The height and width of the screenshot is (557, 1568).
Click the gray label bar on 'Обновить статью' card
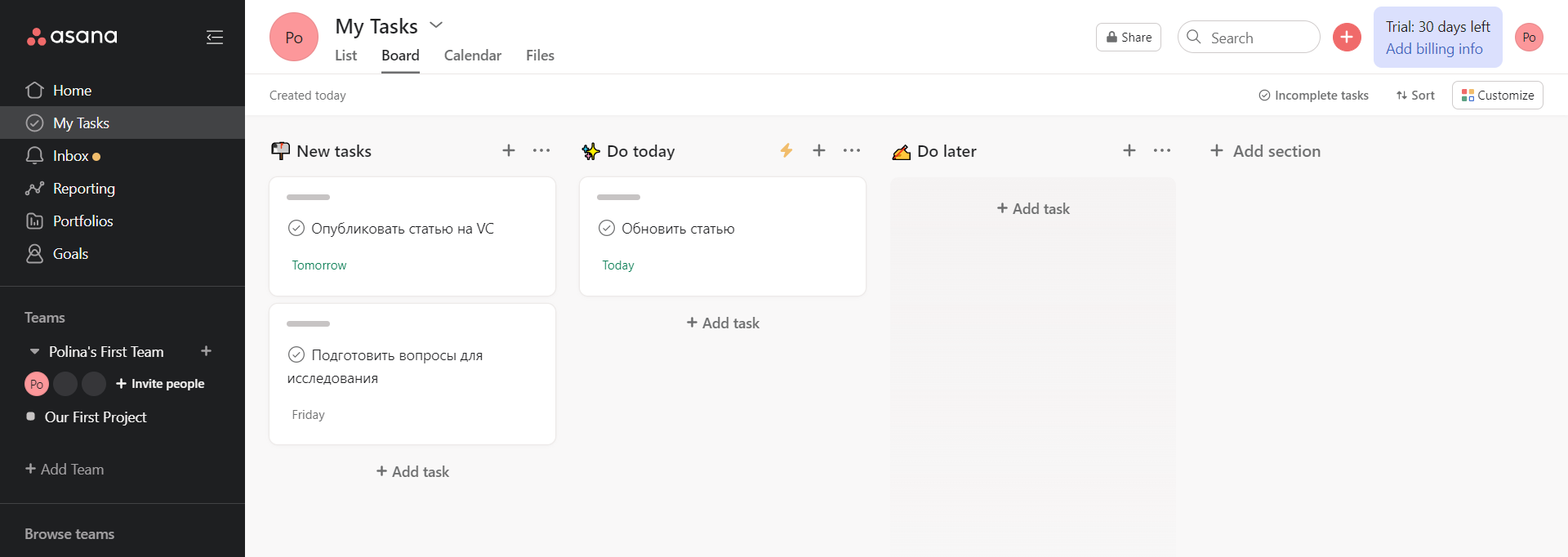tap(618, 198)
